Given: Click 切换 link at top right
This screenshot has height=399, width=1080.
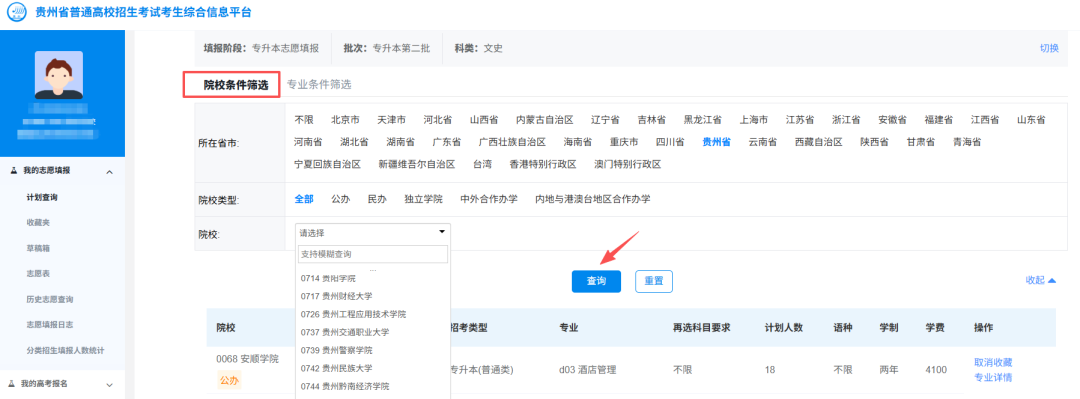Looking at the screenshot, I should 1049,48.
